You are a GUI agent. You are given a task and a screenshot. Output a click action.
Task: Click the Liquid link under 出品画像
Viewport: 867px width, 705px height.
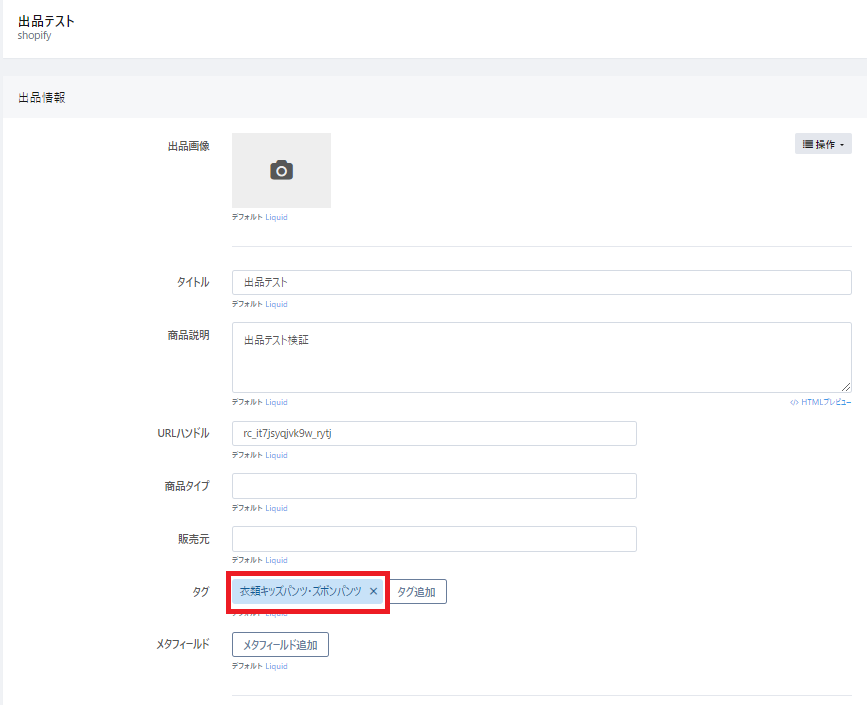276,217
